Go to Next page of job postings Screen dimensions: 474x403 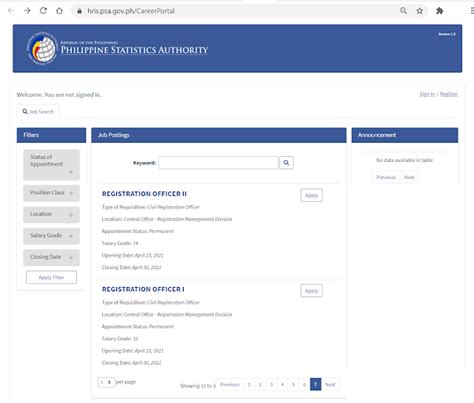[x=330, y=384]
